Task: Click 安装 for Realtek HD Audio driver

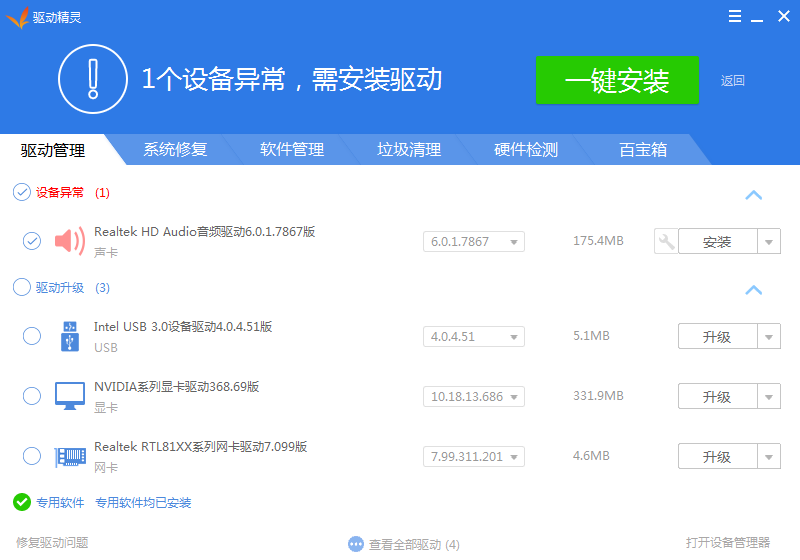Action: pyautogui.click(x=717, y=242)
